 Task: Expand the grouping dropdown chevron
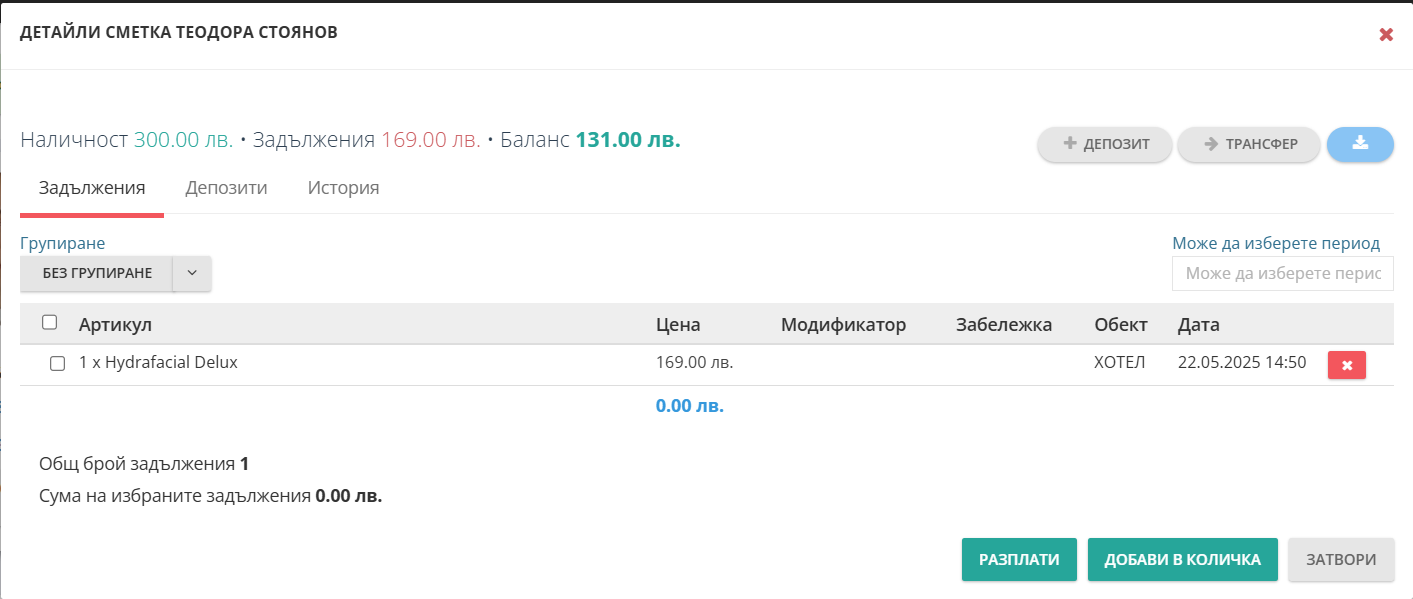(x=192, y=273)
